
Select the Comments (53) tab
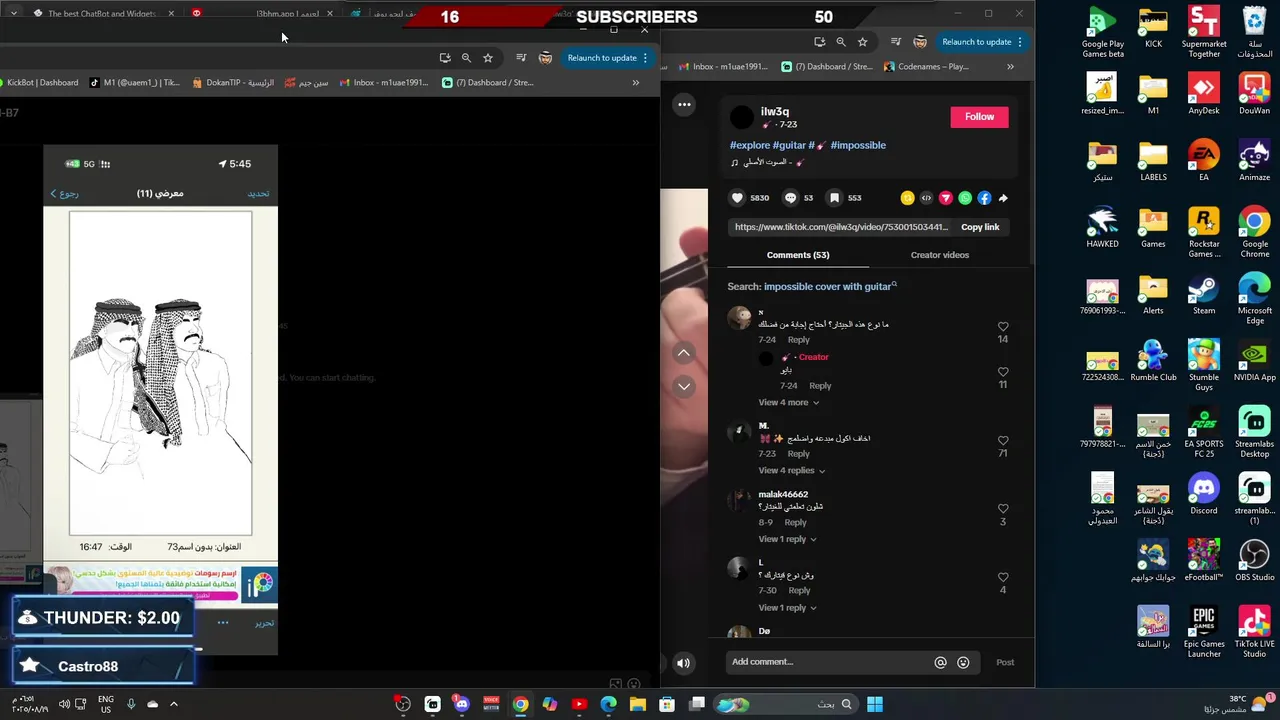click(797, 255)
